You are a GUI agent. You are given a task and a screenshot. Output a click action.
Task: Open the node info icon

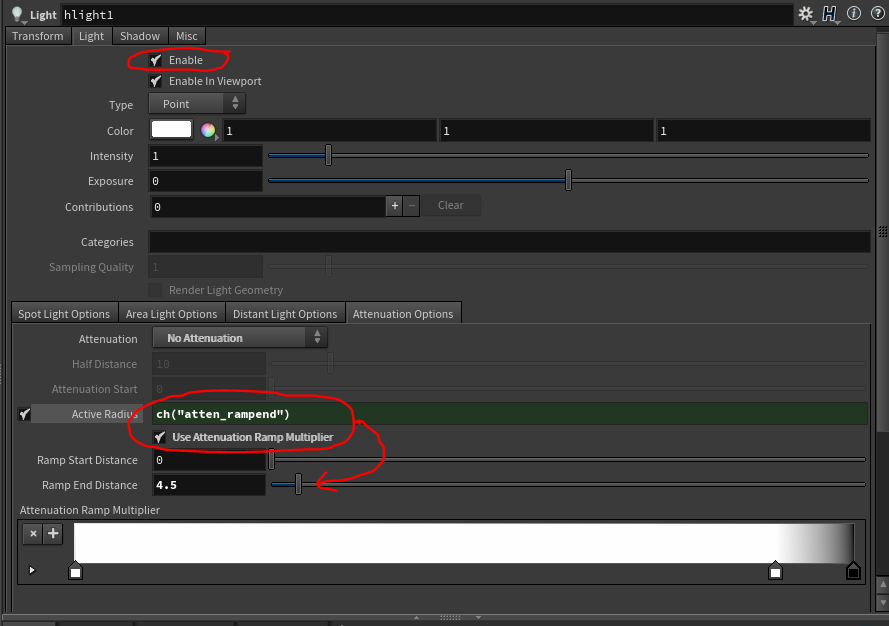pos(854,14)
